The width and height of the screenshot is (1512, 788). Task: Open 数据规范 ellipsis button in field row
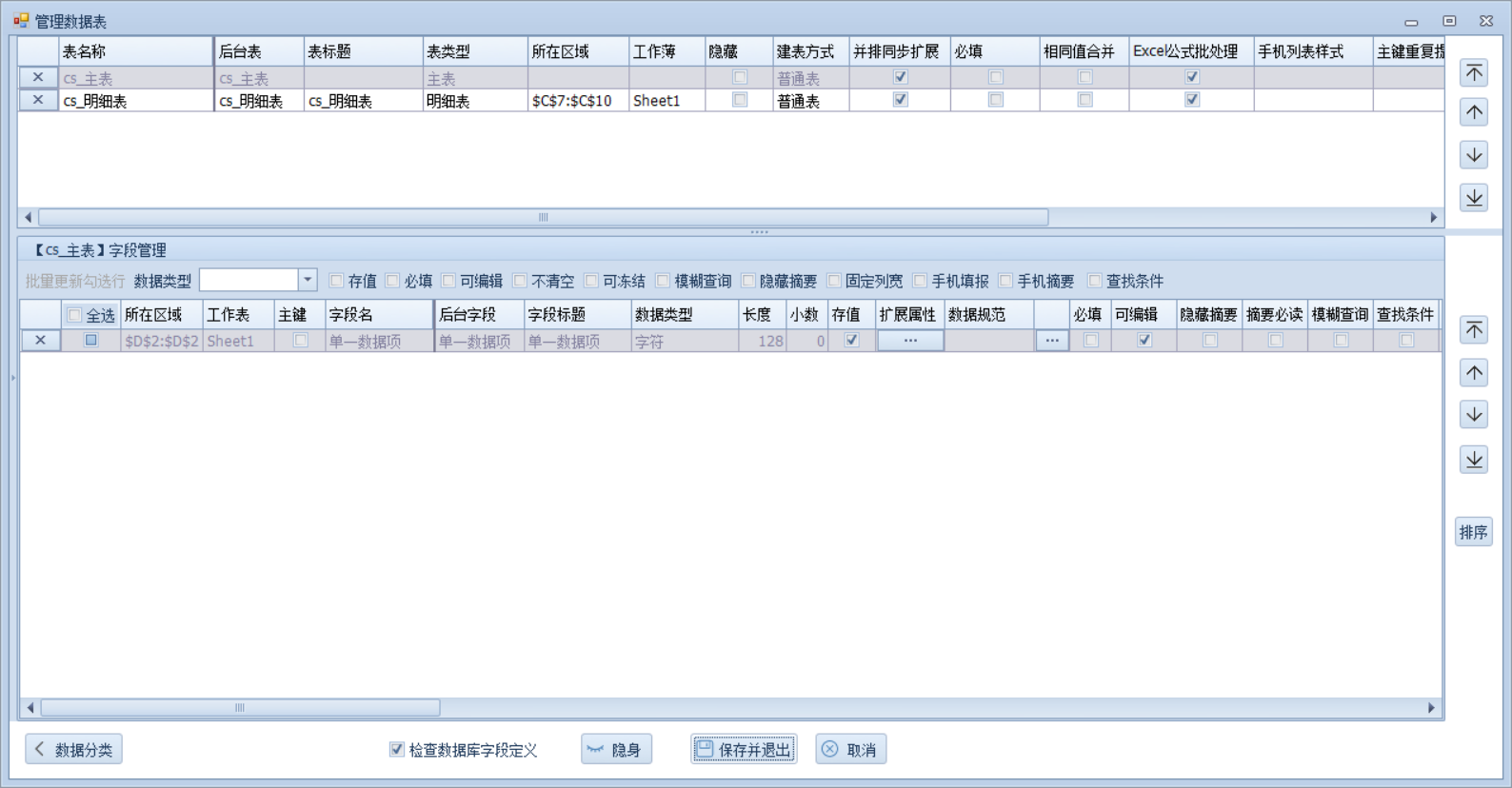(x=1051, y=340)
